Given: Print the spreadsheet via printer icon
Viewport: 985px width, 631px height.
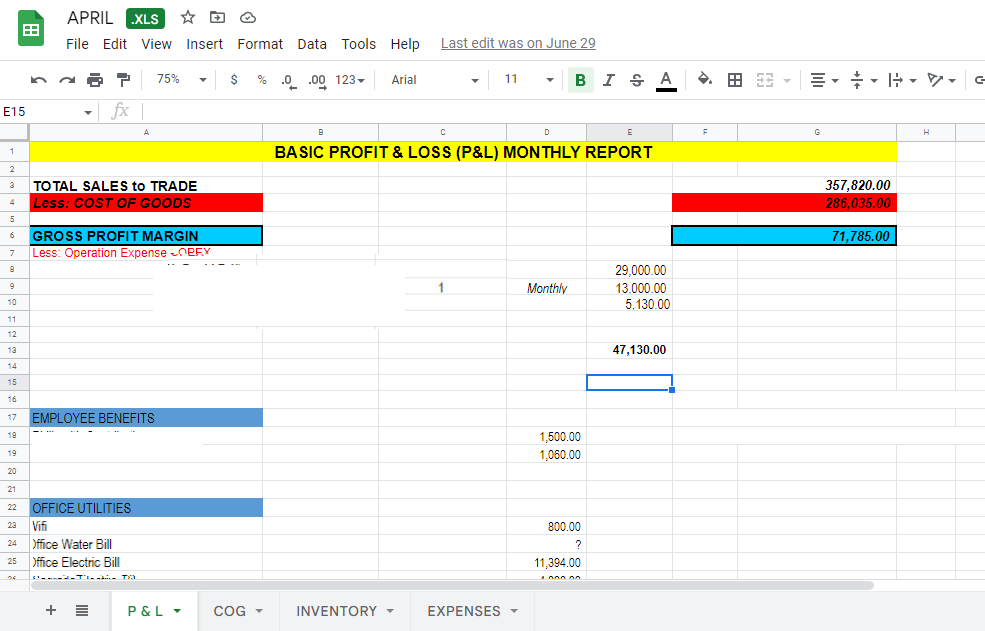Looking at the screenshot, I should (x=95, y=80).
